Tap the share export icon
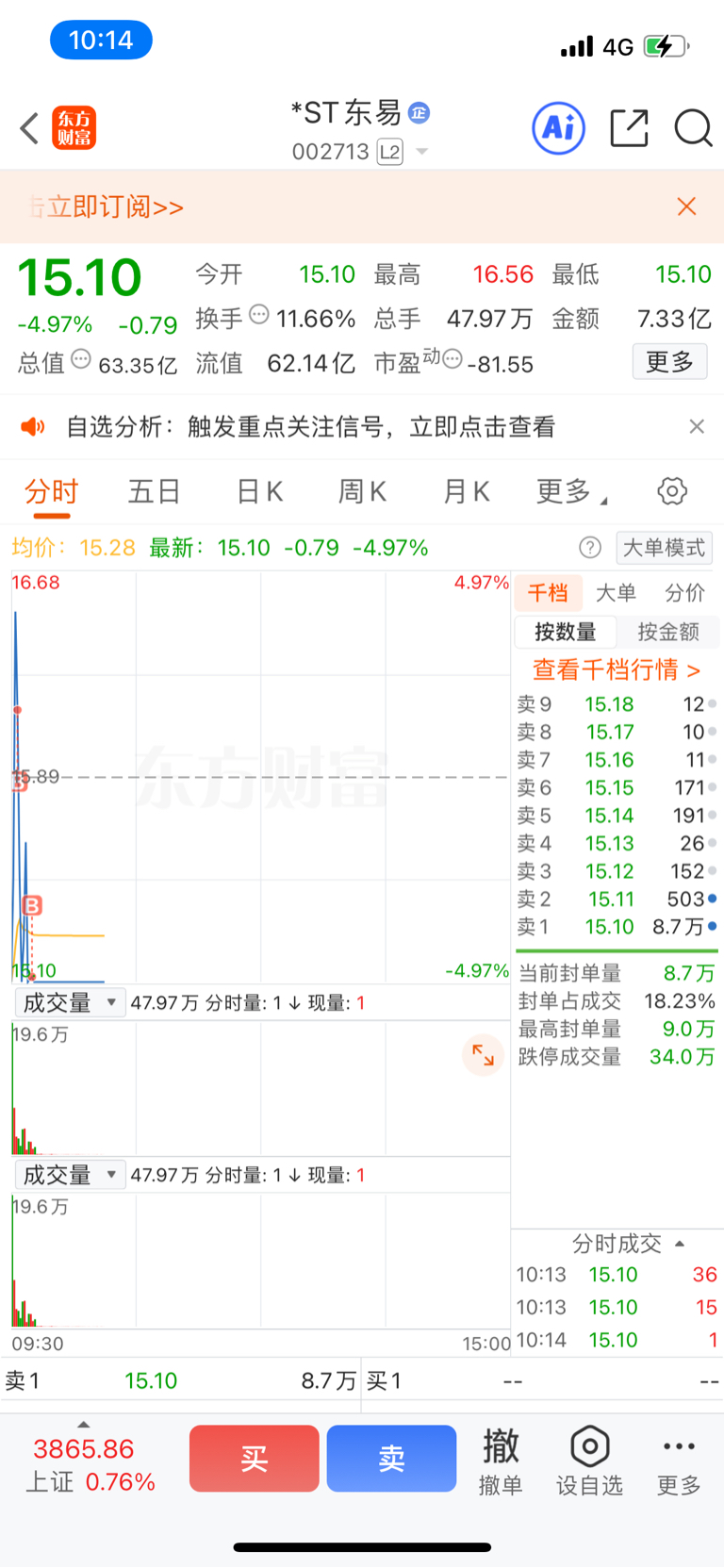This screenshot has width=724, height=1568. point(629,128)
